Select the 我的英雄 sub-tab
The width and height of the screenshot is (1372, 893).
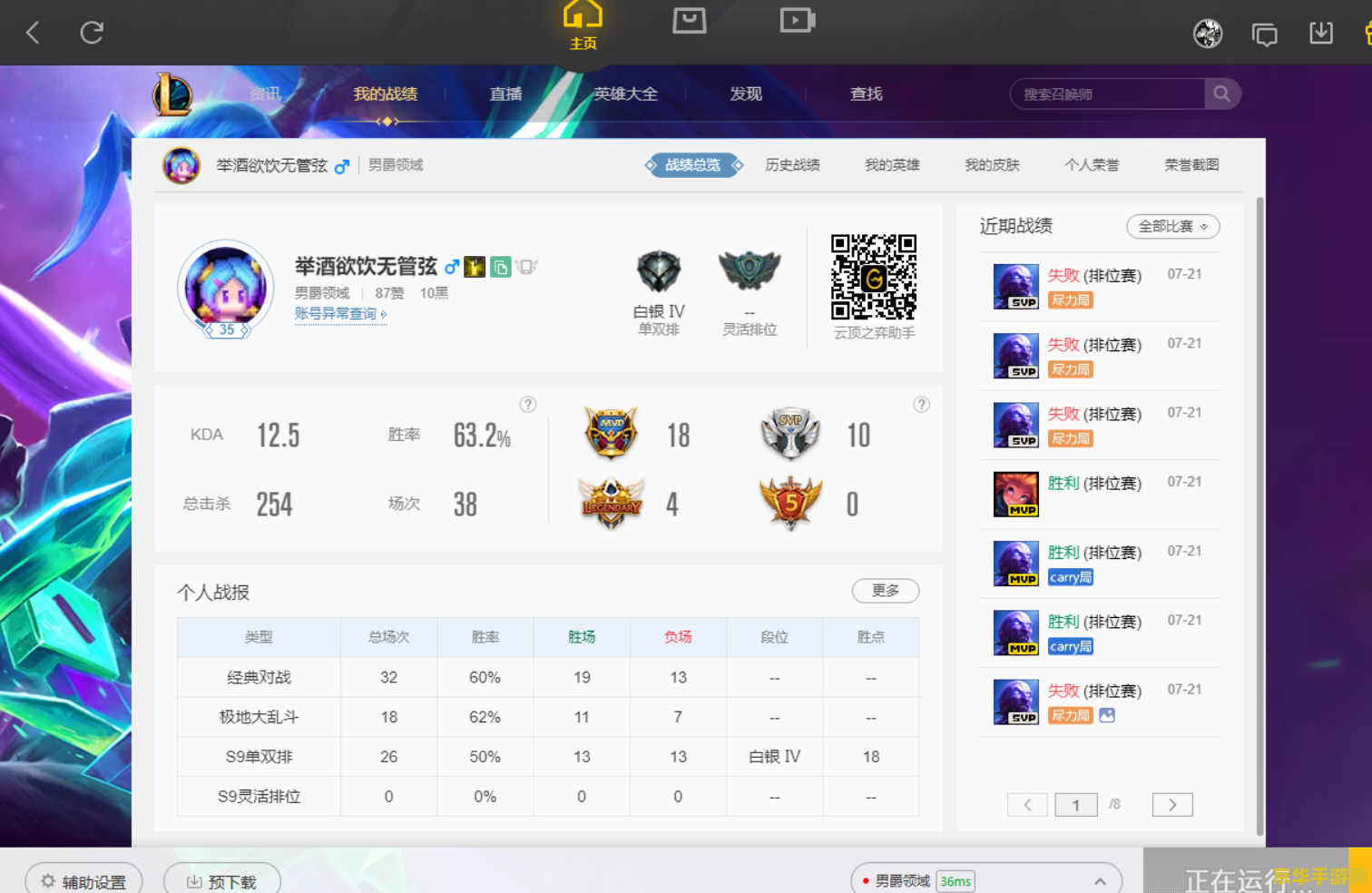coord(892,165)
